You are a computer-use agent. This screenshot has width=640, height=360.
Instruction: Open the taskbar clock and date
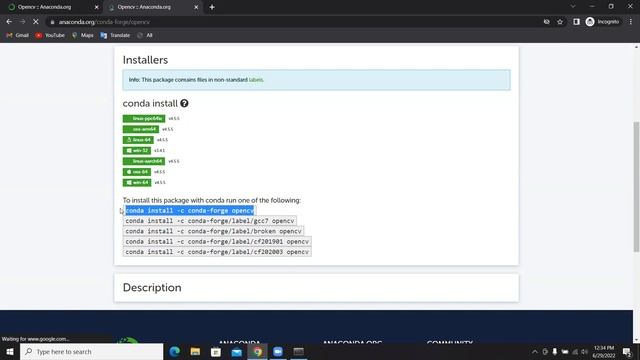pyautogui.click(x=604, y=351)
